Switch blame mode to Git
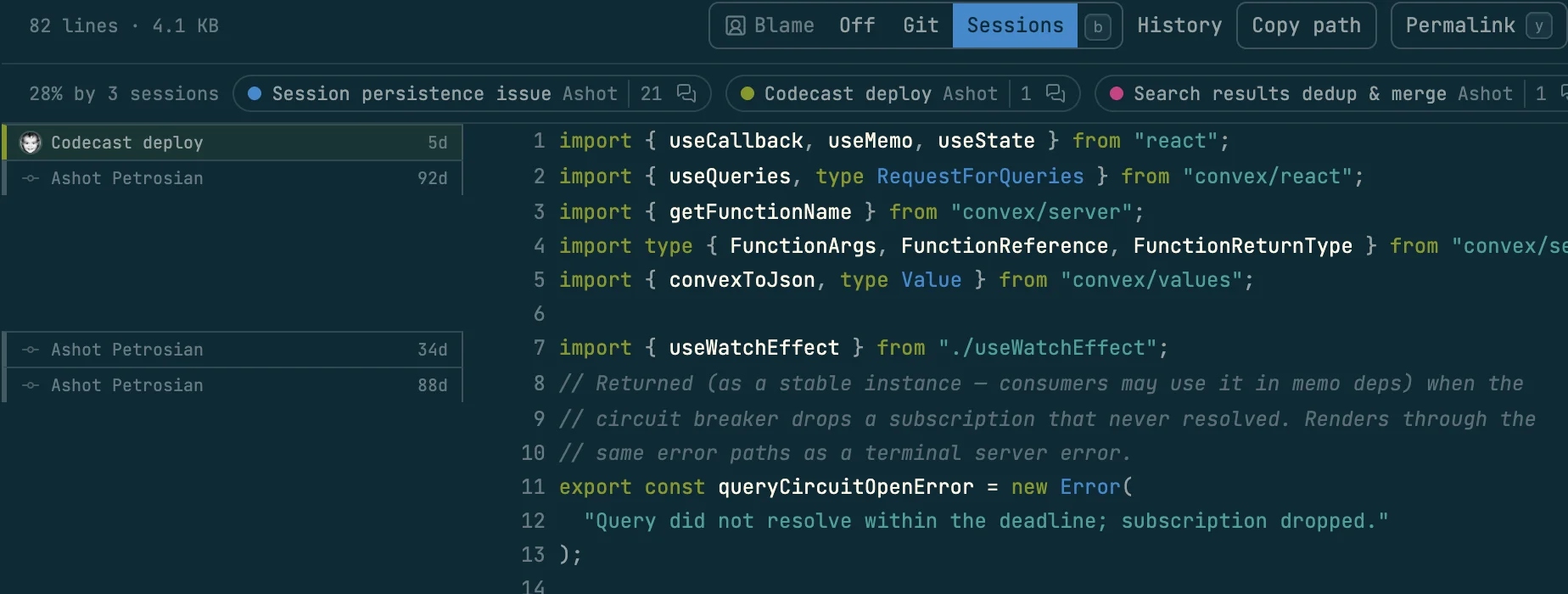The image size is (1568, 594). coord(921,25)
